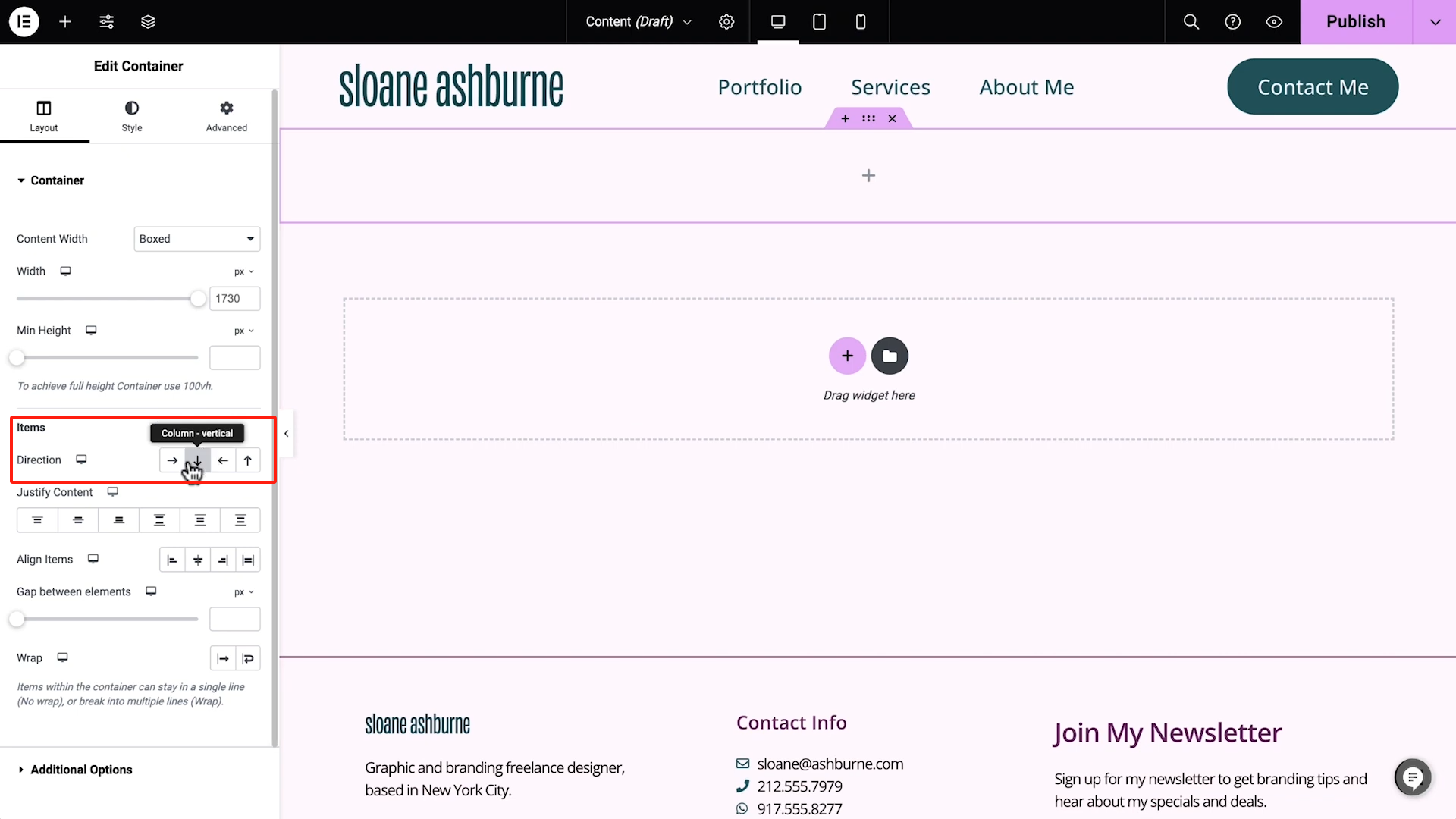Click the Publish button

coord(1355,22)
